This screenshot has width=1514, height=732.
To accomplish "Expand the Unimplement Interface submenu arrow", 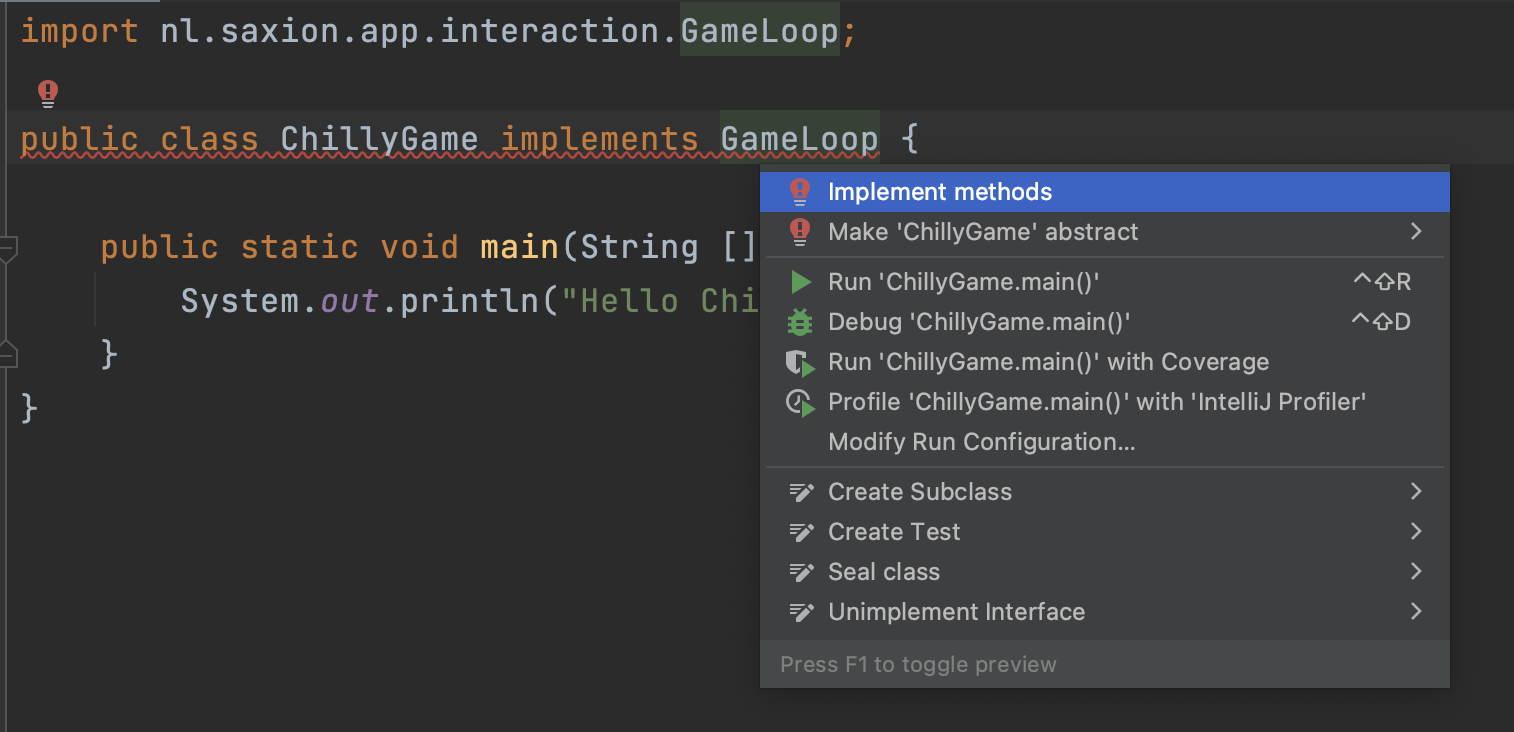I will [1416, 612].
